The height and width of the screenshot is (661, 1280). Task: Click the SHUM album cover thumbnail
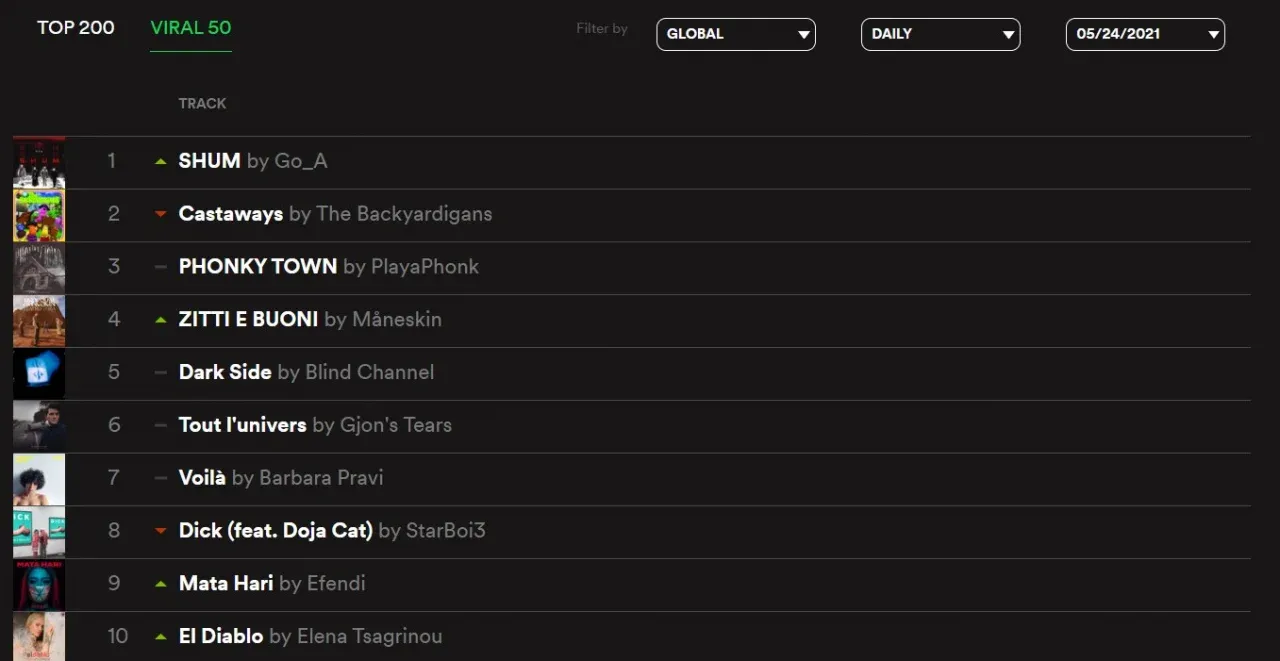39,162
